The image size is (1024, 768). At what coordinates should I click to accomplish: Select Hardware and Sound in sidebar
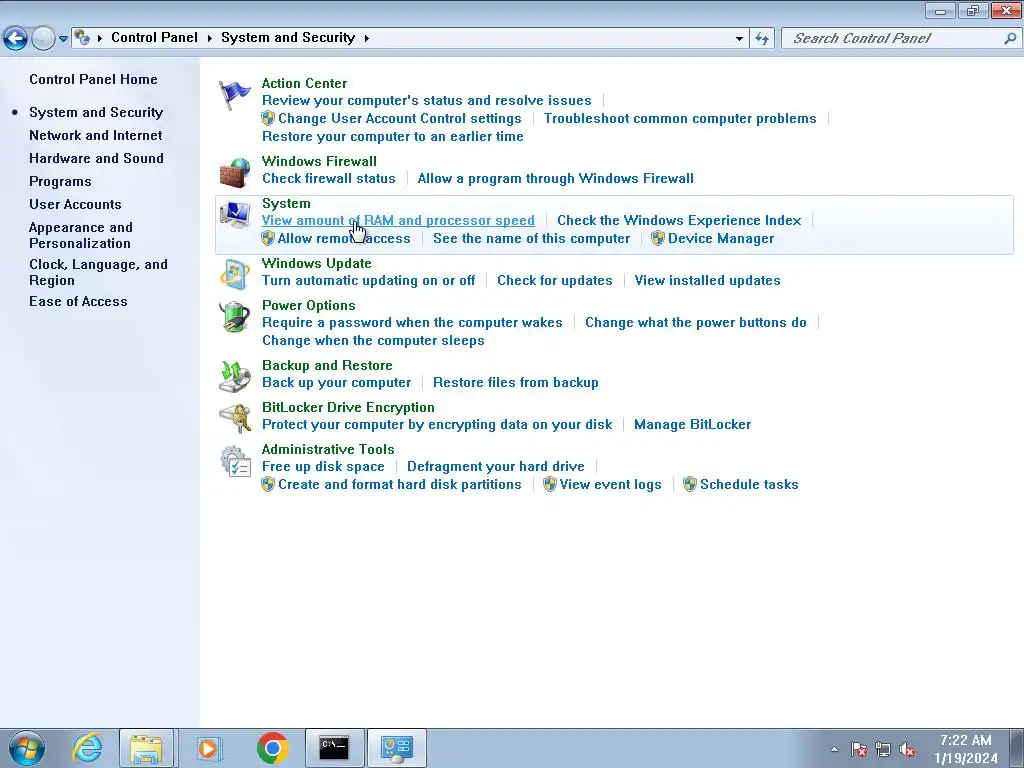pos(96,158)
